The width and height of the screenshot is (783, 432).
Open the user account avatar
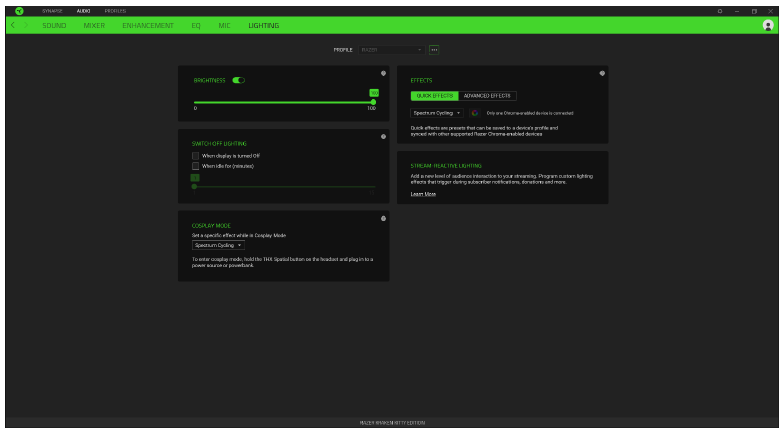[768, 25]
